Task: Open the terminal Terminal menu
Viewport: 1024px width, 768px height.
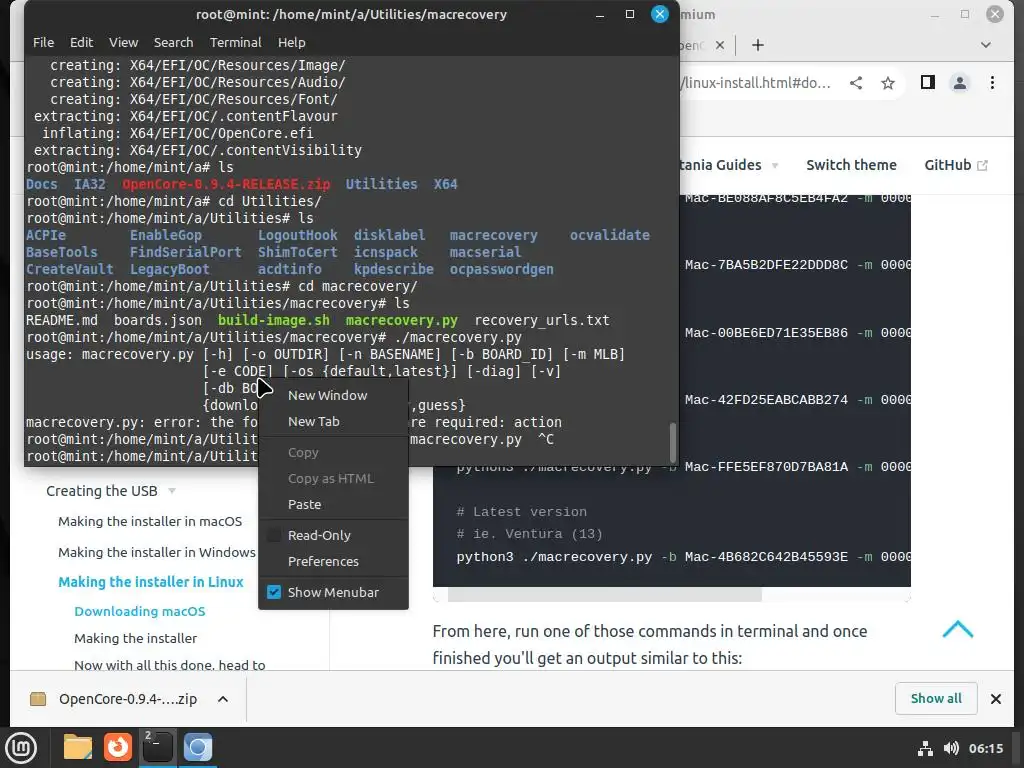Action: [235, 42]
